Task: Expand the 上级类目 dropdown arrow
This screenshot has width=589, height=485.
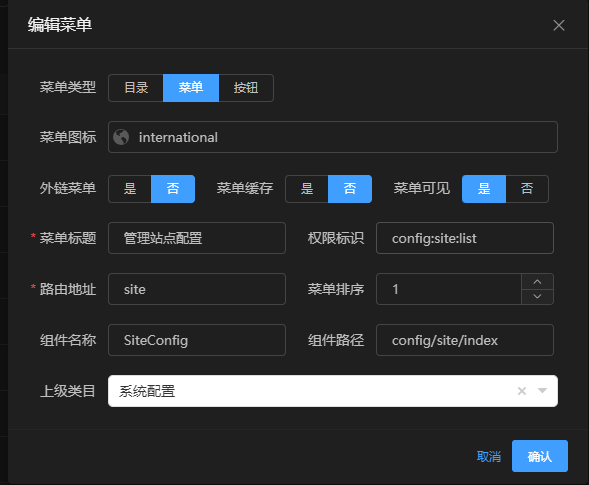Action: (x=542, y=391)
